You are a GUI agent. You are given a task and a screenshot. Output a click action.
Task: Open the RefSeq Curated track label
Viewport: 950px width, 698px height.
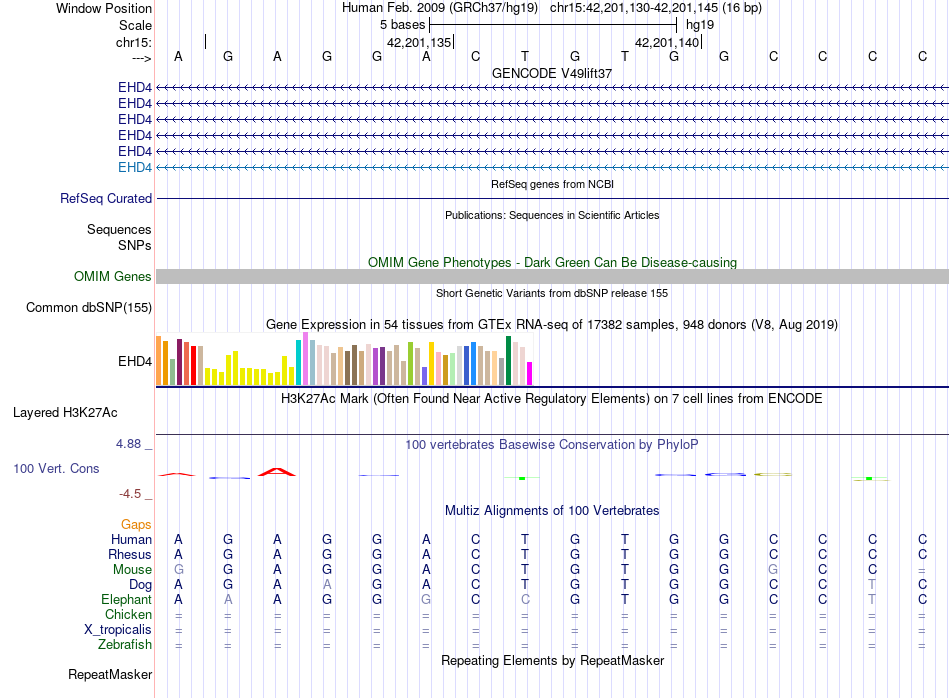pos(106,198)
